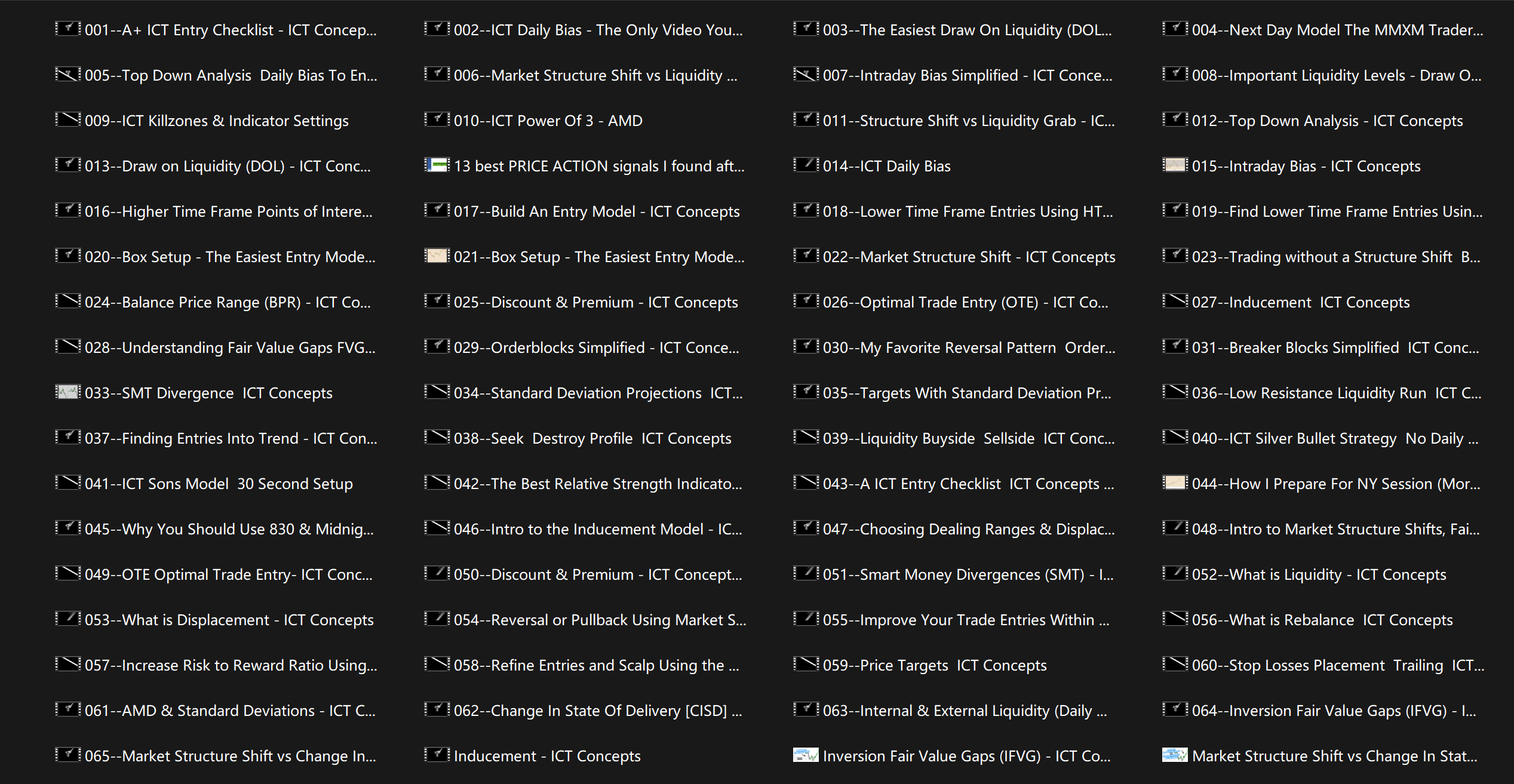Image resolution: width=1514 pixels, height=784 pixels.
Task: Click icon of unnumbered Inversion Fair Value Gaps file
Action: 806,755
